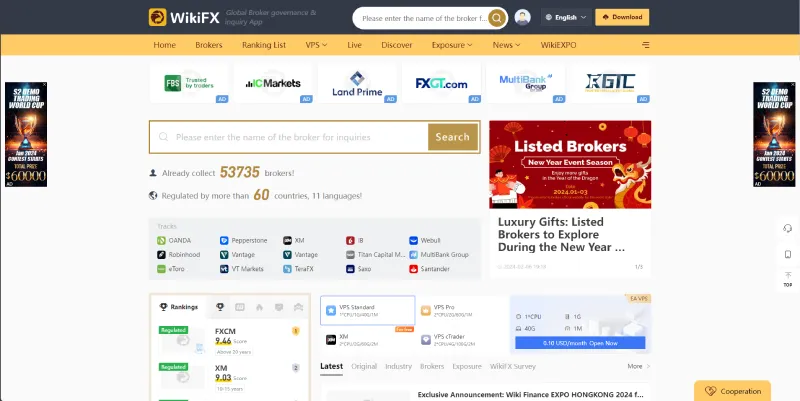Switch to the Industry news tab
This screenshot has height=401, width=800.
[398, 366]
